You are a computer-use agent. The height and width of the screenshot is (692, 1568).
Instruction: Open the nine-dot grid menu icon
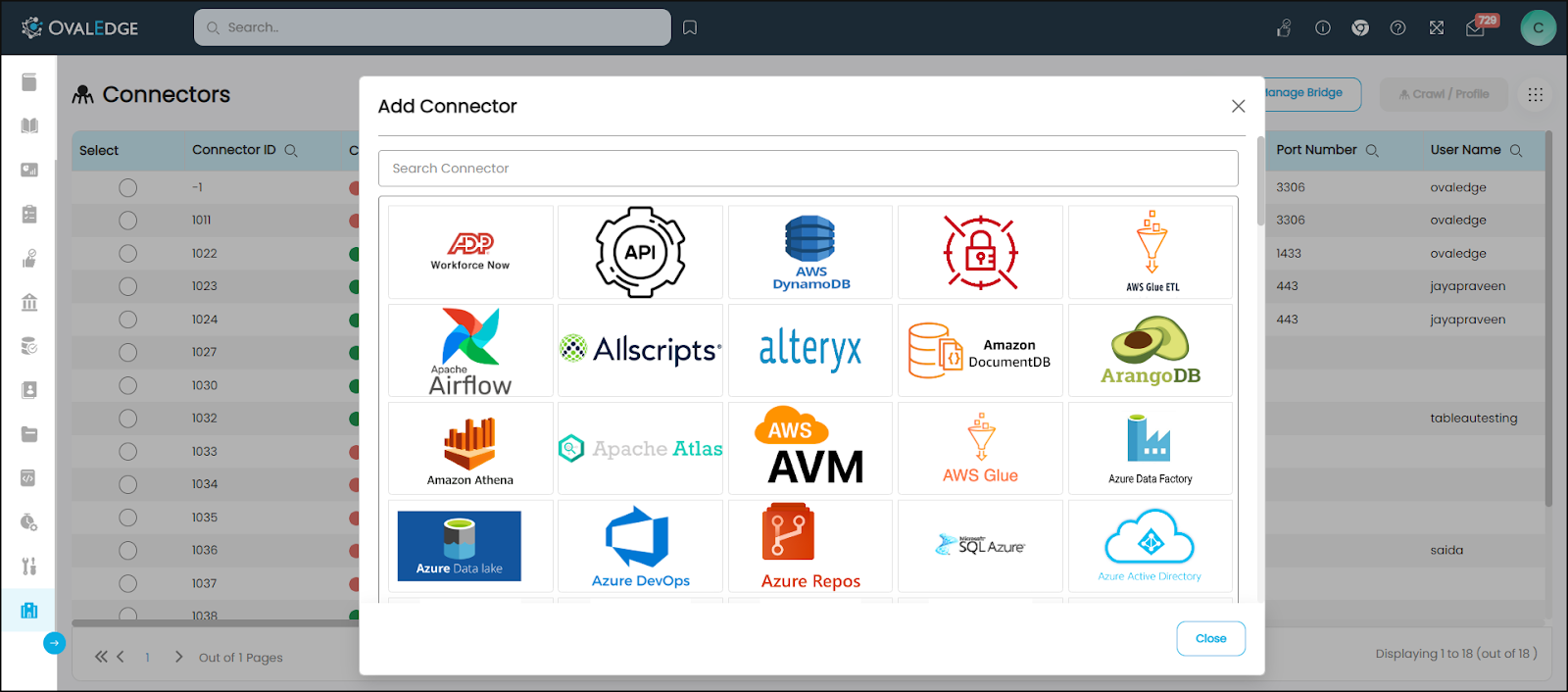tap(1535, 94)
